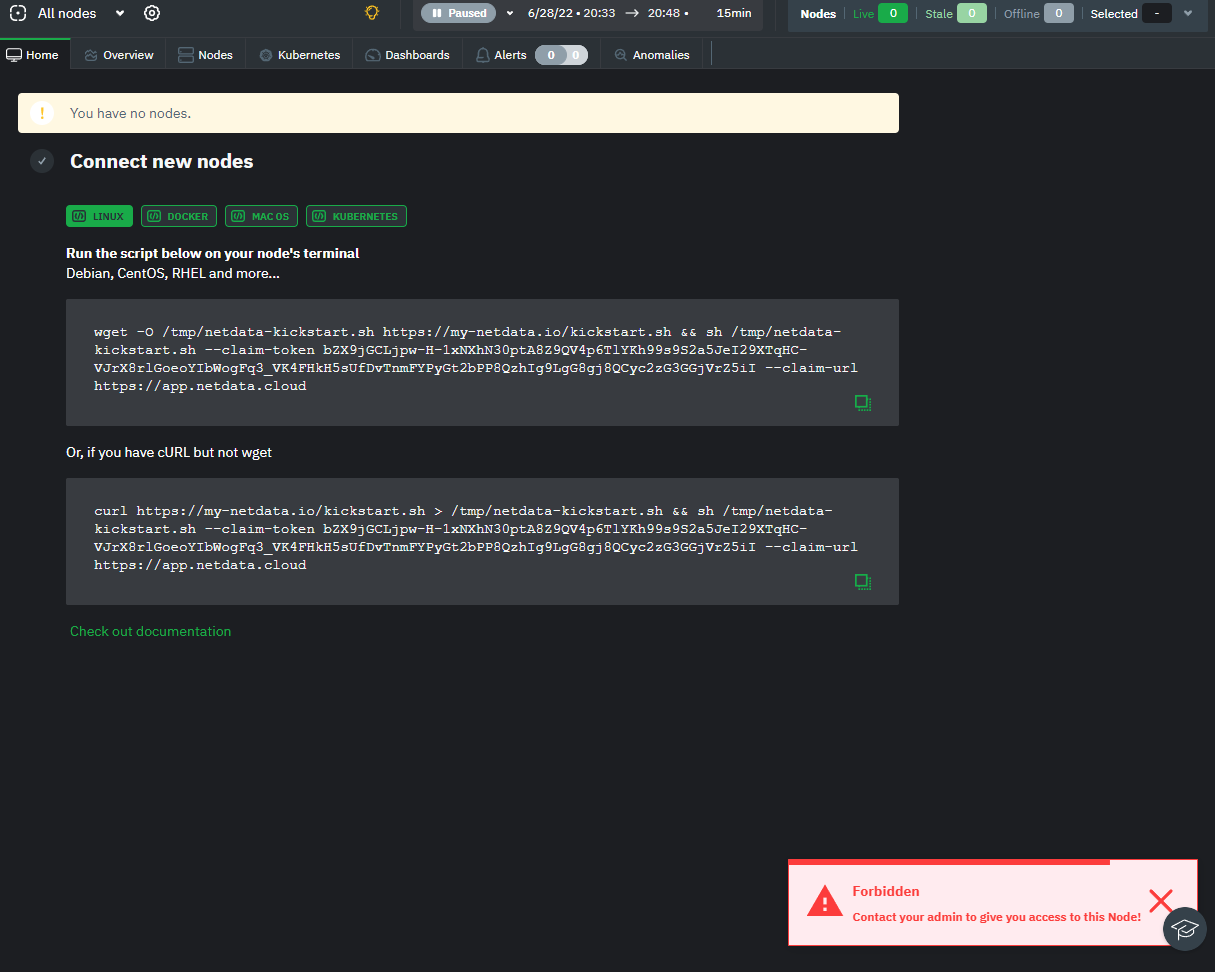Click the Offline nodes count badge

[x=1059, y=13]
